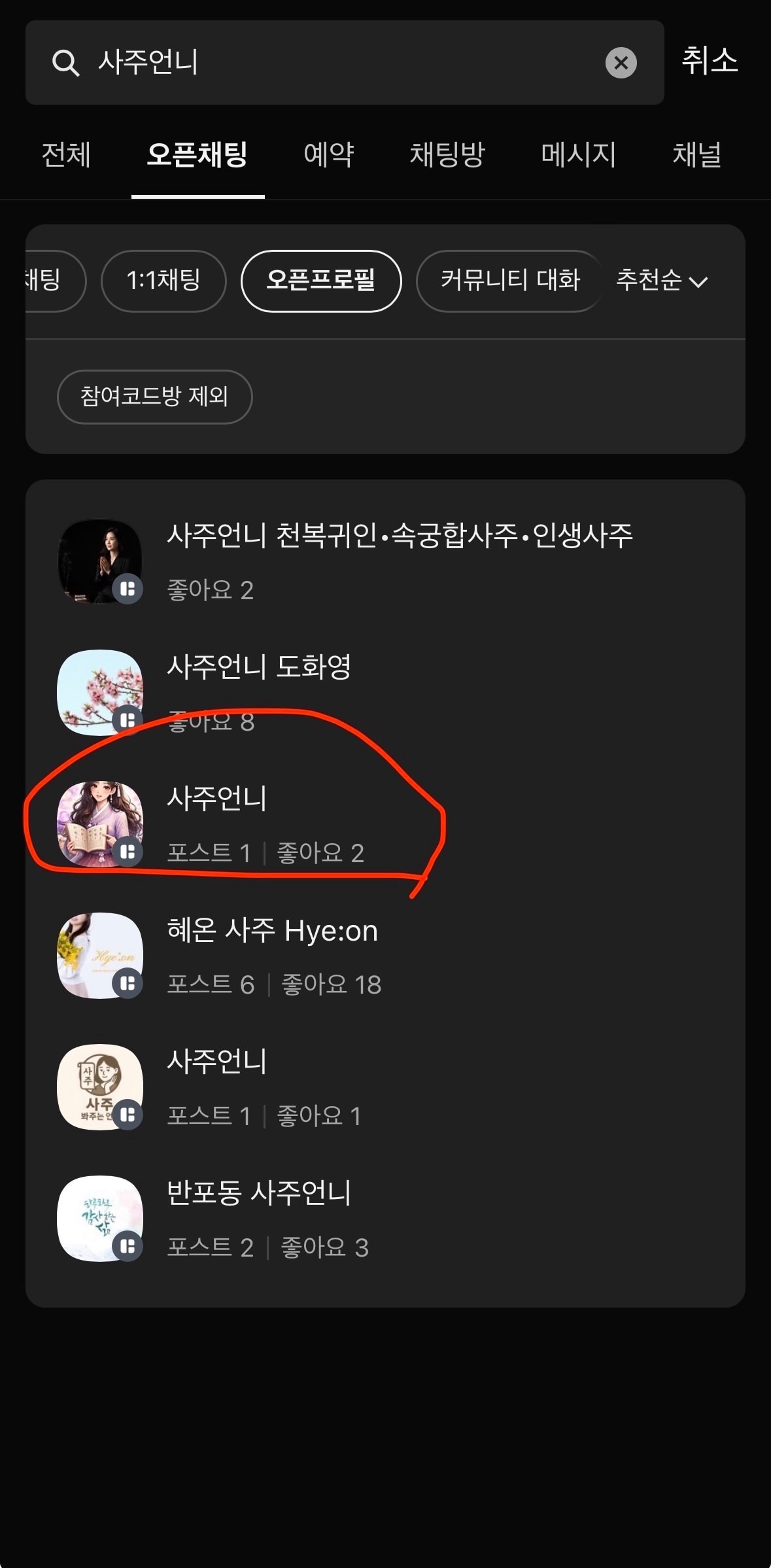Switch to the 예약 tab
The image size is (771, 1568).
click(x=329, y=155)
